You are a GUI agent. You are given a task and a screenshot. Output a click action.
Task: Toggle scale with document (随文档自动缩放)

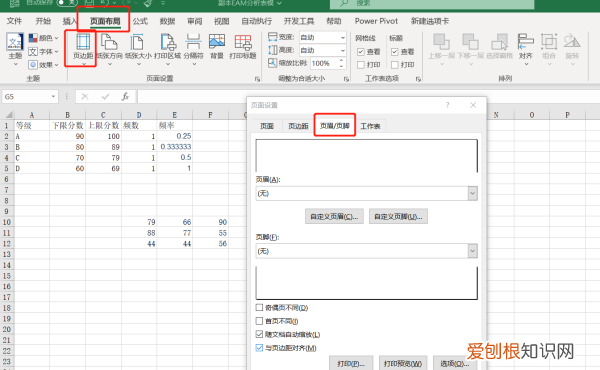(x=259, y=334)
